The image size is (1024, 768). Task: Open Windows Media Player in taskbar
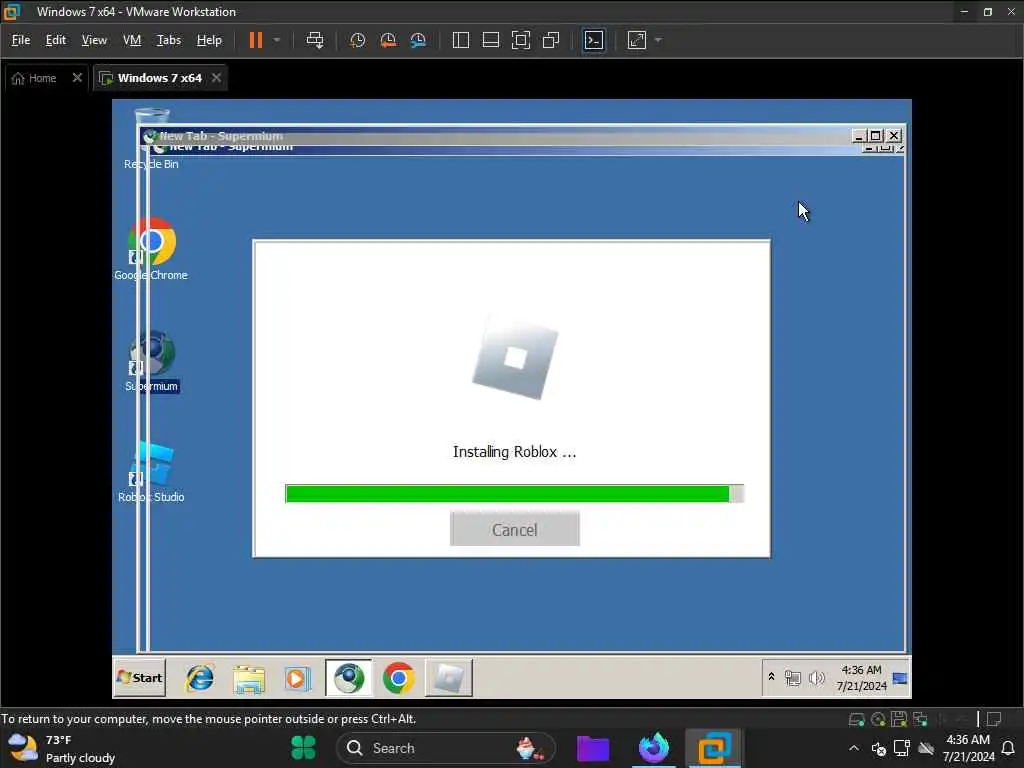tap(297, 679)
